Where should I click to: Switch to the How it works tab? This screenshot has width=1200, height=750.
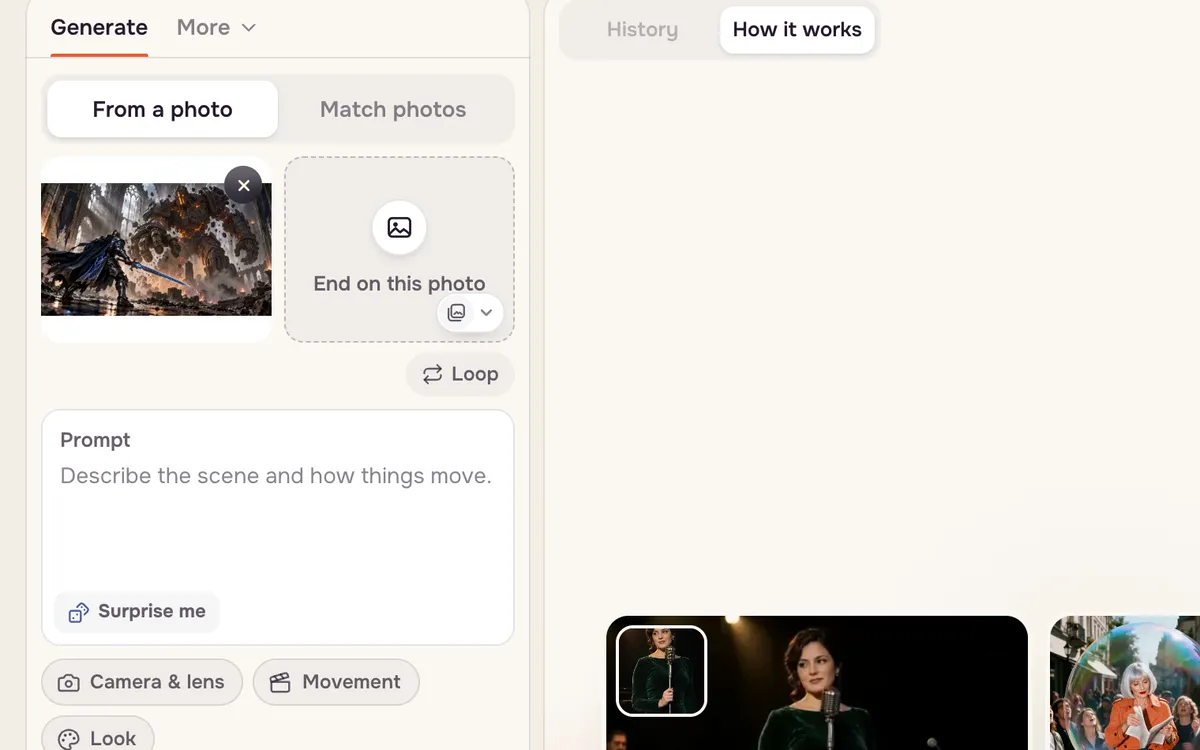coord(797,30)
